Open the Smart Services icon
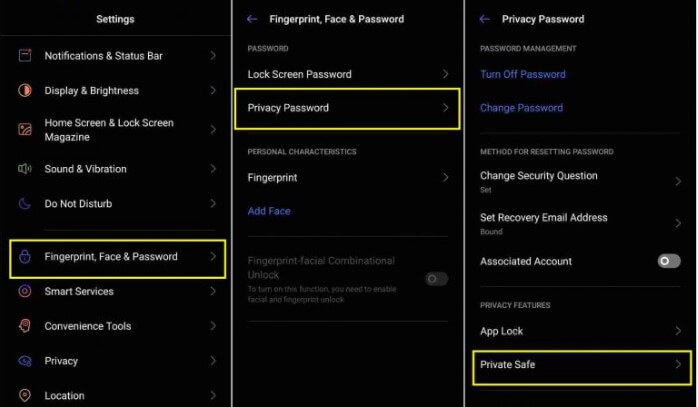The width and height of the screenshot is (698, 407). 25,291
